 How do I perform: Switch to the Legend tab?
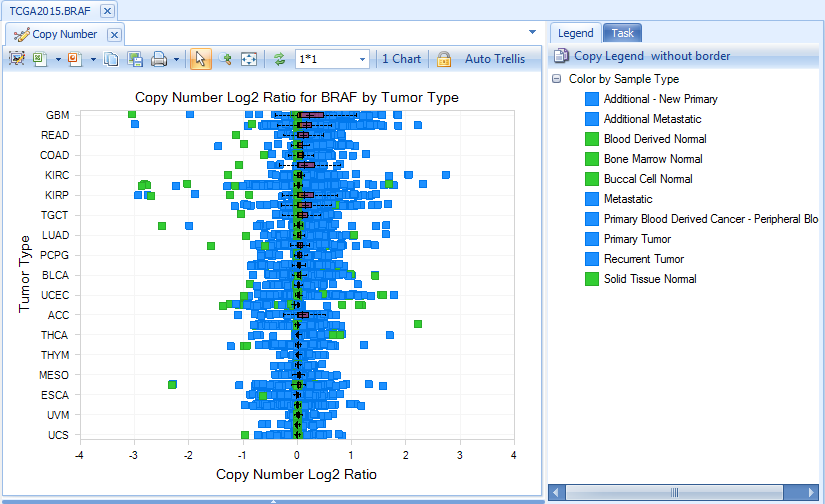tap(576, 33)
